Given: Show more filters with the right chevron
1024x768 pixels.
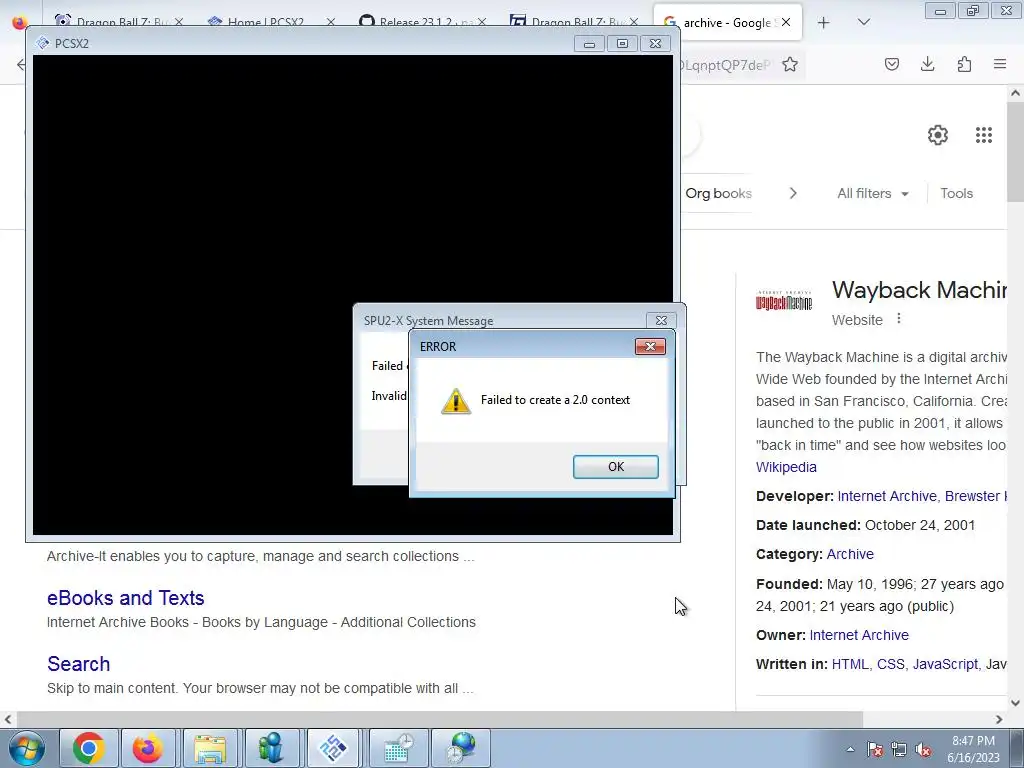Looking at the screenshot, I should (793, 193).
